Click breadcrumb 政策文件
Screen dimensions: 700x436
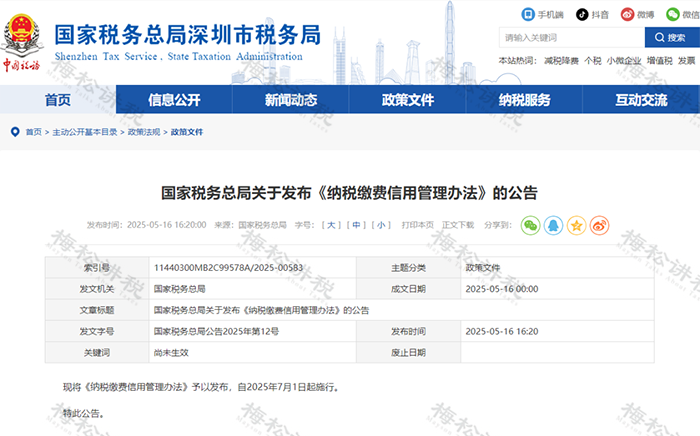[x=187, y=132]
